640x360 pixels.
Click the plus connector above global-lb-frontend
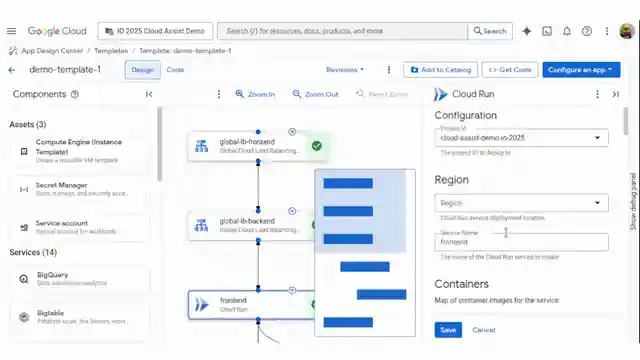click(x=292, y=132)
